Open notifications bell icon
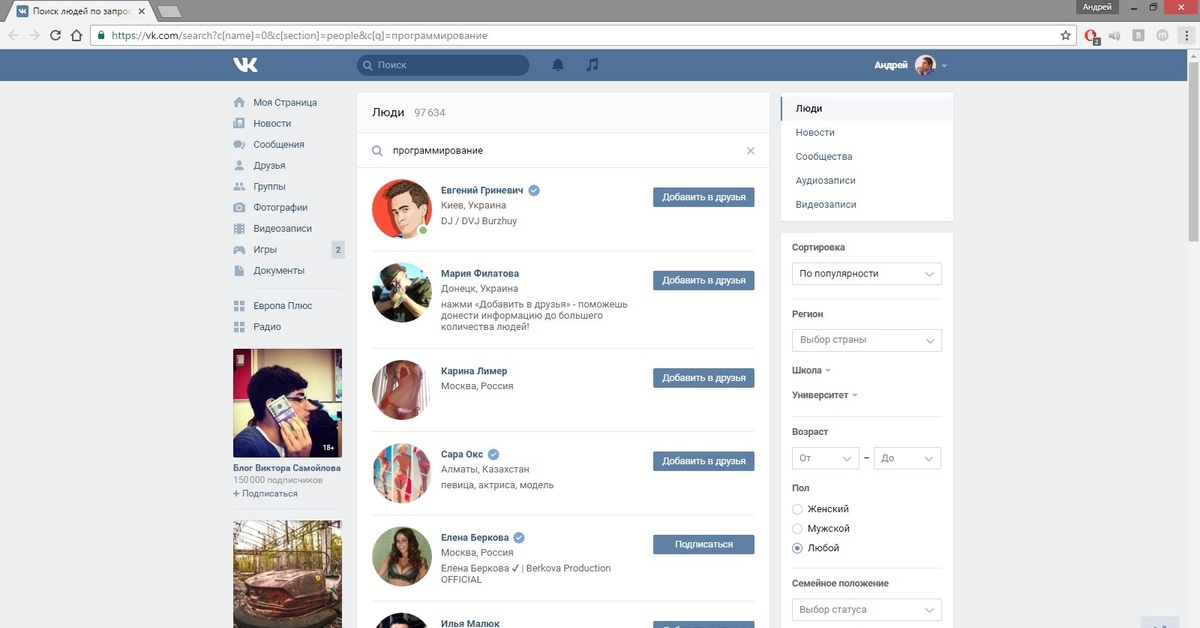 pyautogui.click(x=558, y=65)
